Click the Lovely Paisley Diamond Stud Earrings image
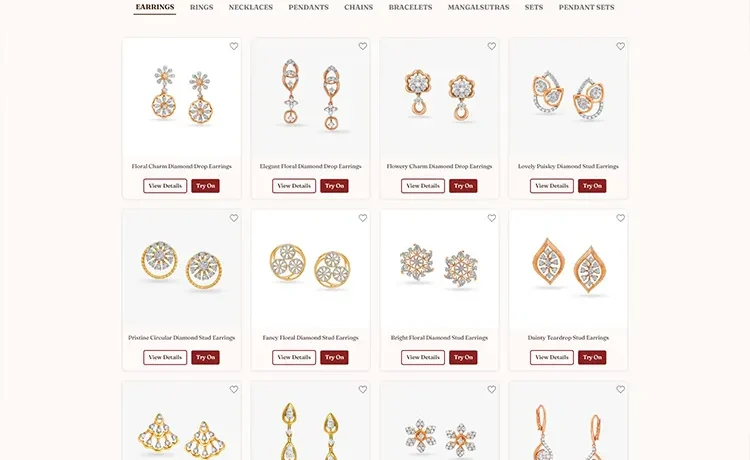Viewport: 750px width, 460px height. pyautogui.click(x=568, y=97)
